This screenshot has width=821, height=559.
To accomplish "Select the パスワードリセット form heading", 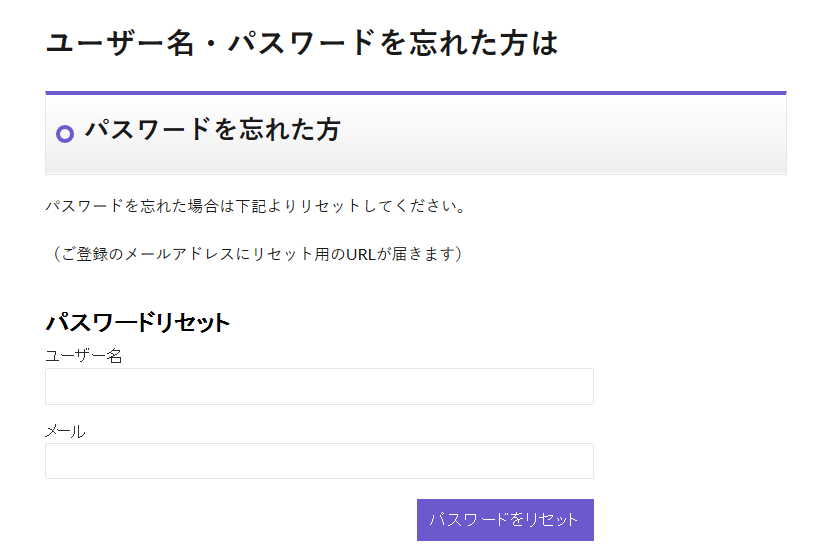I will tap(138, 322).
